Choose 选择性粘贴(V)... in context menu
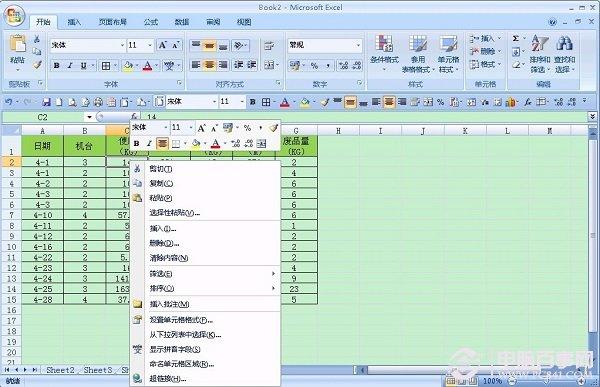The height and width of the screenshot is (387, 600). pyautogui.click(x=205, y=212)
